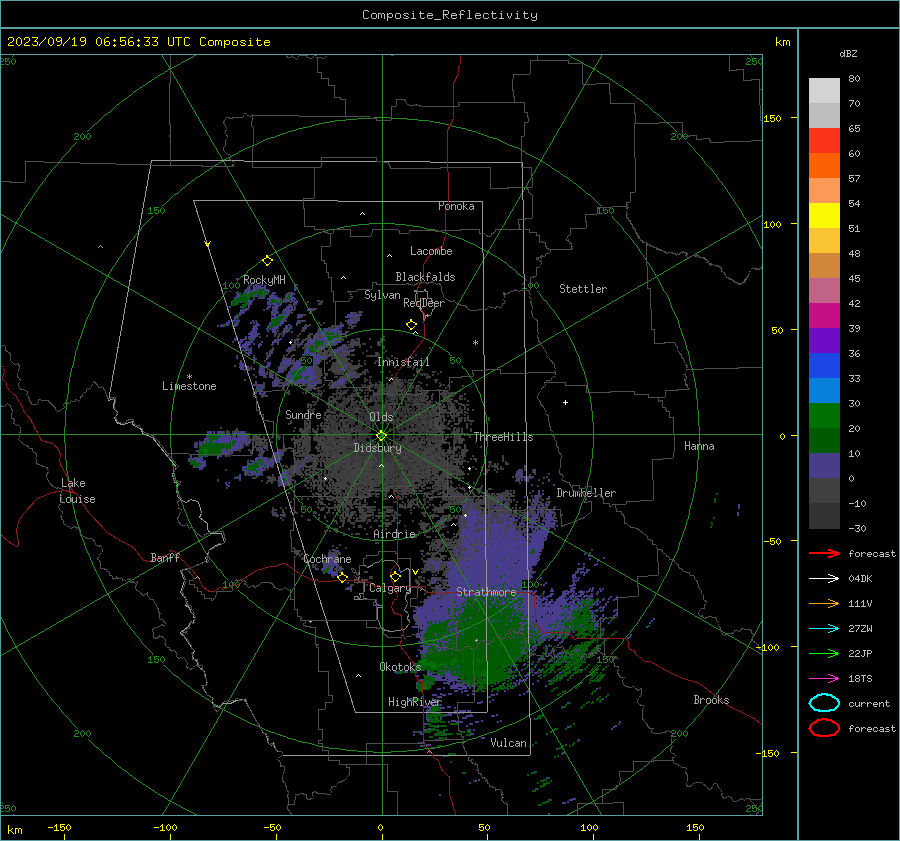The height and width of the screenshot is (841, 900).
Task: Select the magenta 39-42 dBZ swatch
Action: 824,316
